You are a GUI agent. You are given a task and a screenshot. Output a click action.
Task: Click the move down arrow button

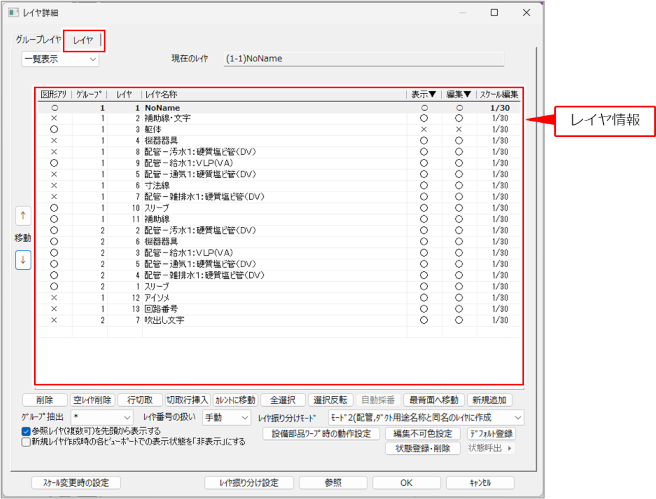[23, 259]
